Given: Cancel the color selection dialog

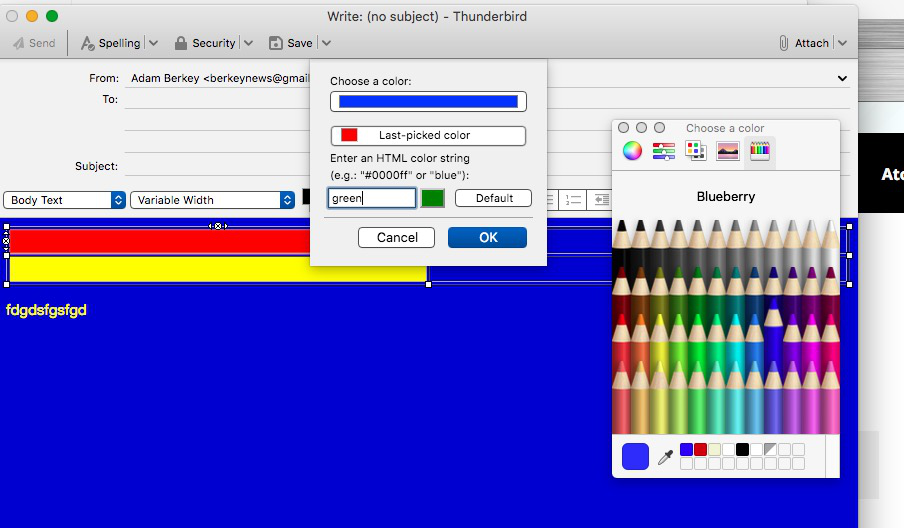Looking at the screenshot, I should [396, 237].
